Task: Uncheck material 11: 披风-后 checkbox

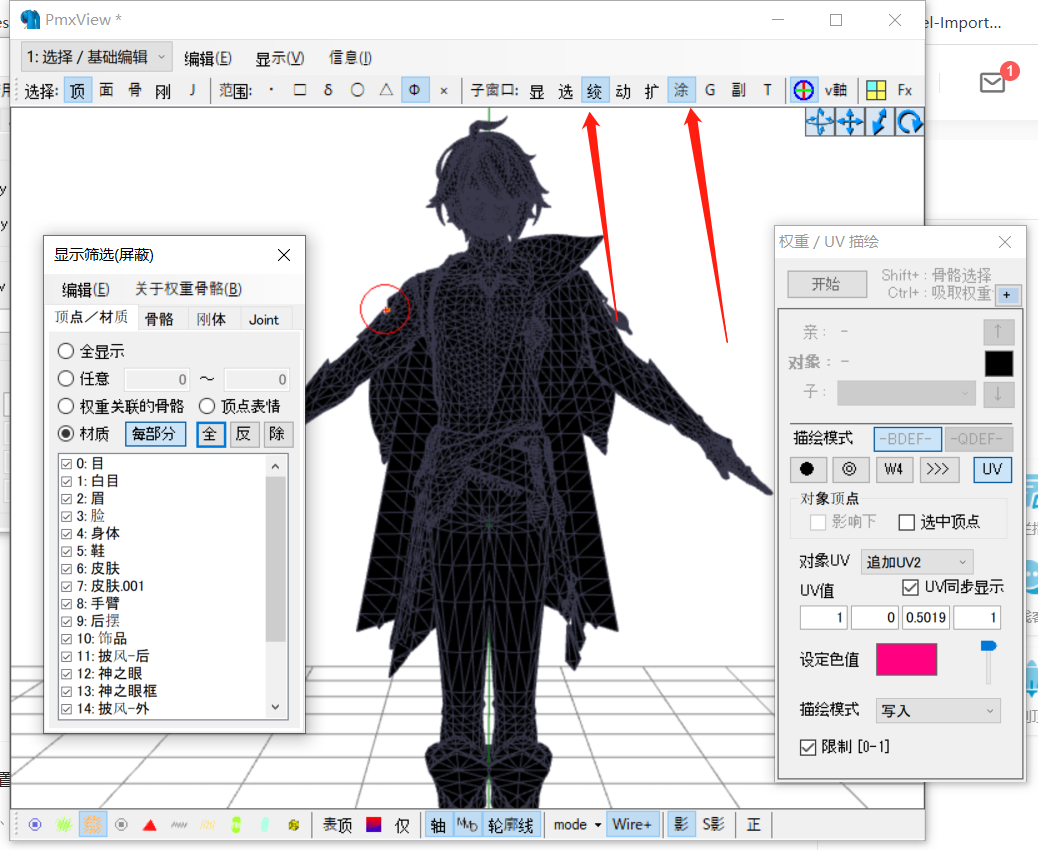Action: pos(66,657)
